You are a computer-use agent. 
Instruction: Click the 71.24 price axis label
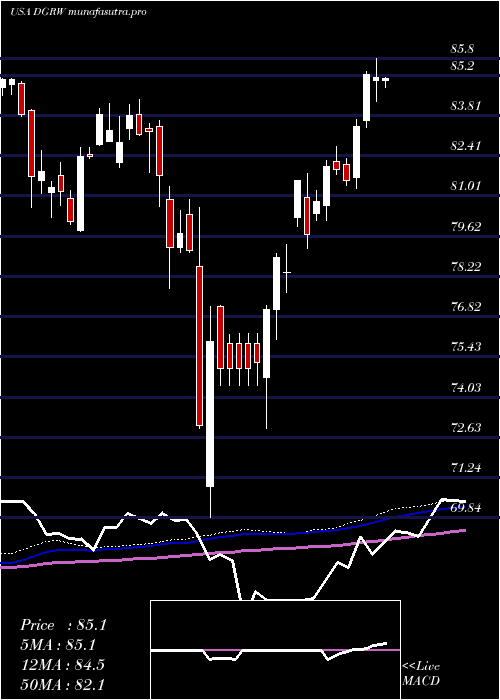[466, 467]
